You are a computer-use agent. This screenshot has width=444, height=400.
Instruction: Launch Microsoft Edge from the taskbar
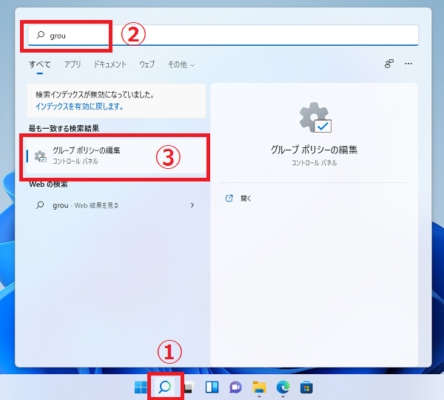283,387
